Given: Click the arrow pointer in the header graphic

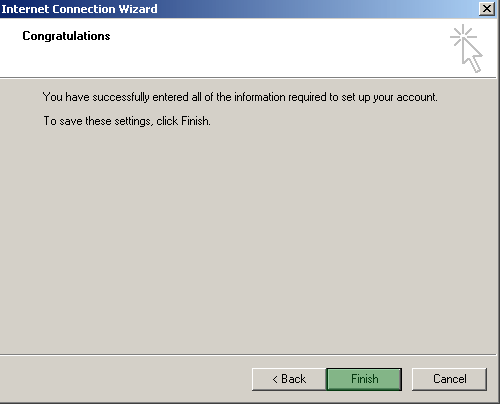Looking at the screenshot, I should click(x=472, y=56).
